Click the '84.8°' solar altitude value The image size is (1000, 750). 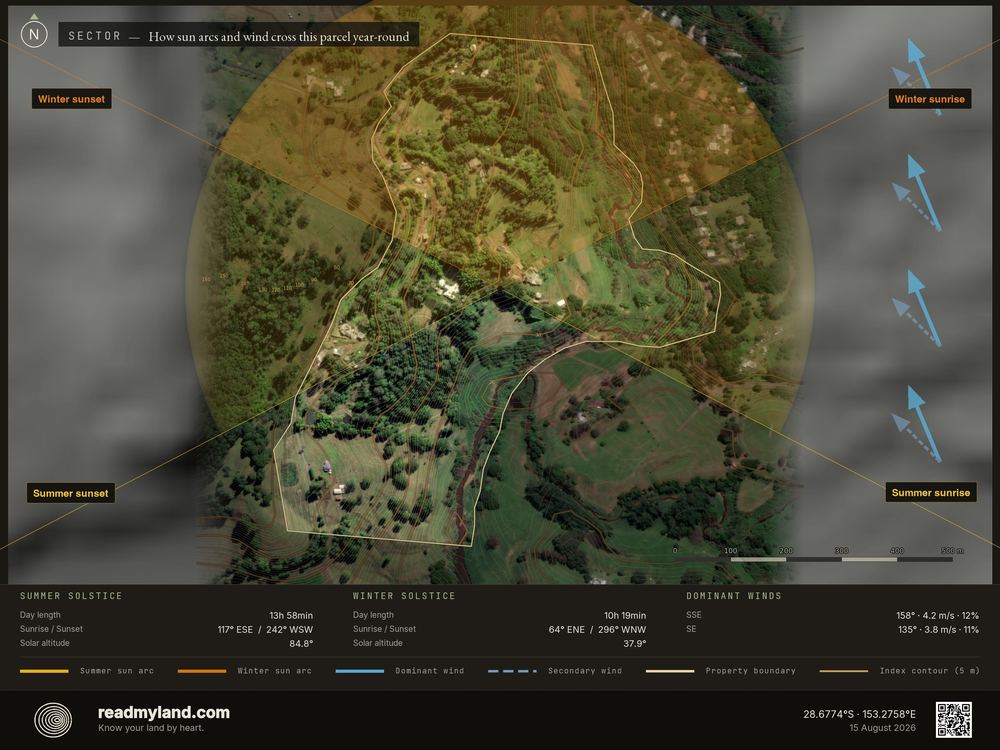point(301,643)
